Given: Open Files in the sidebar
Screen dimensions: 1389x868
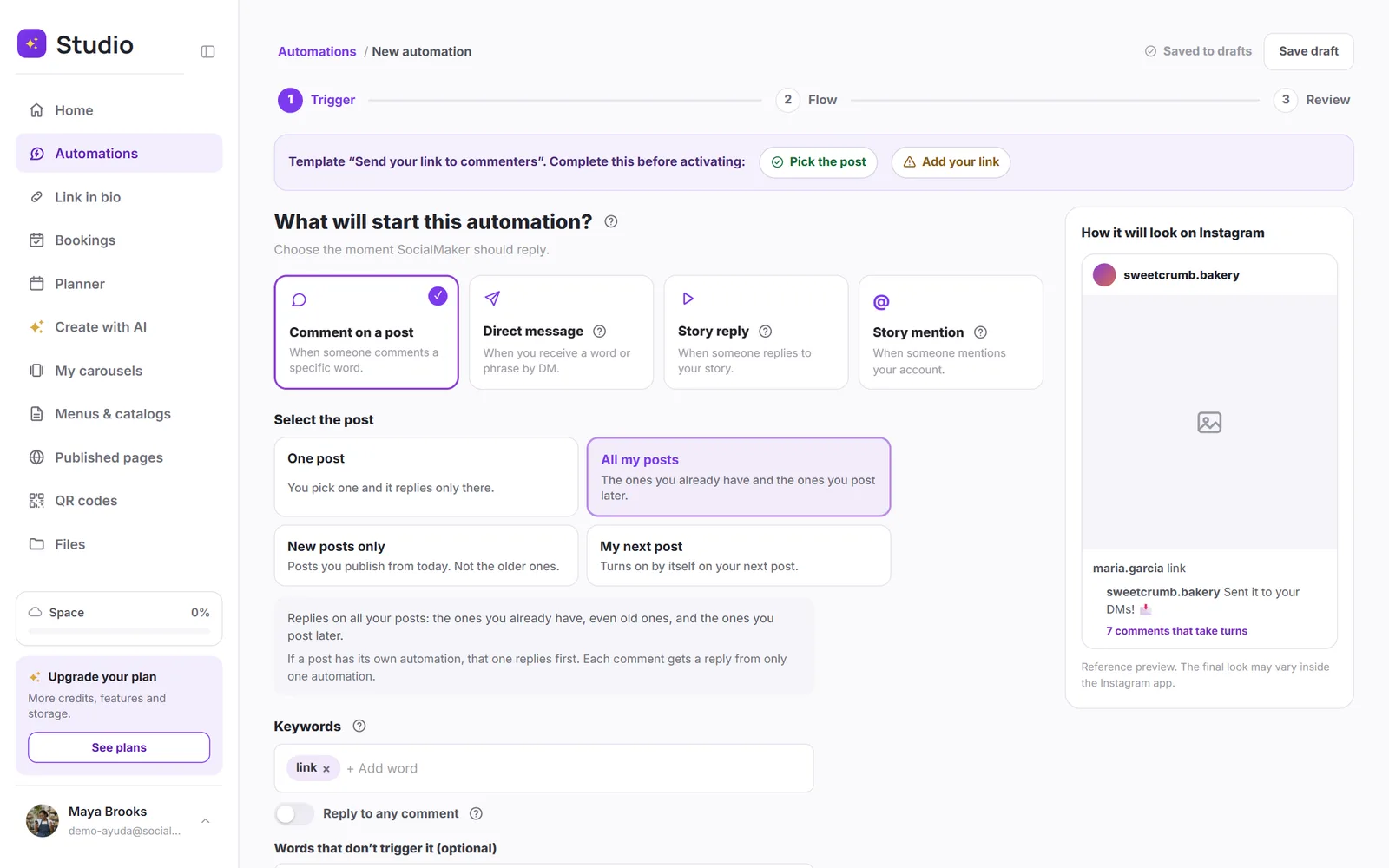Looking at the screenshot, I should coord(119,544).
